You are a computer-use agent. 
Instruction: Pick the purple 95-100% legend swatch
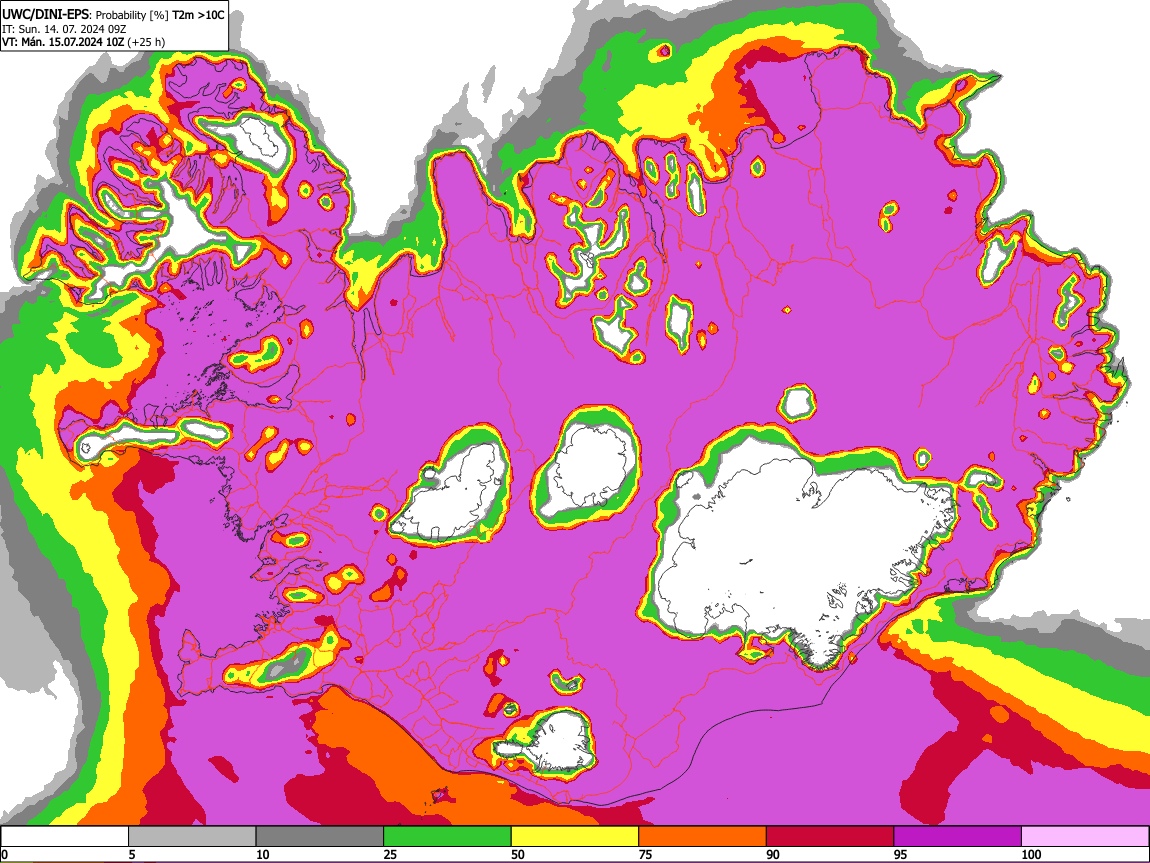pyautogui.click(x=958, y=836)
